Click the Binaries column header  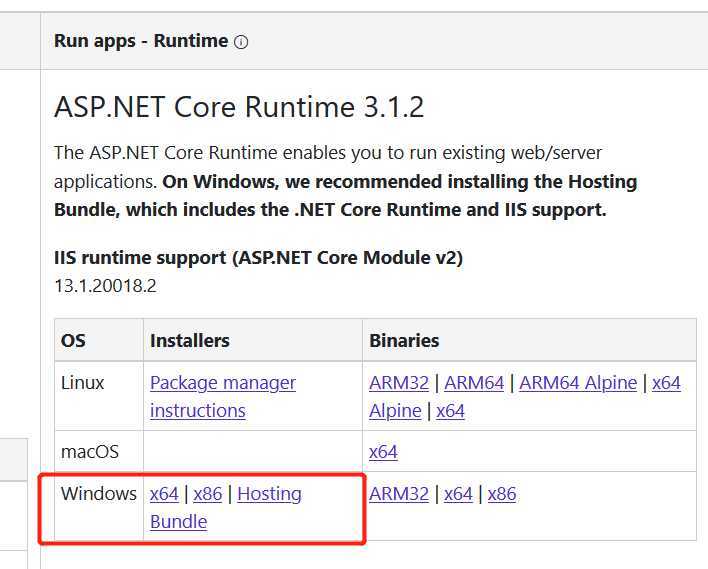click(x=404, y=341)
